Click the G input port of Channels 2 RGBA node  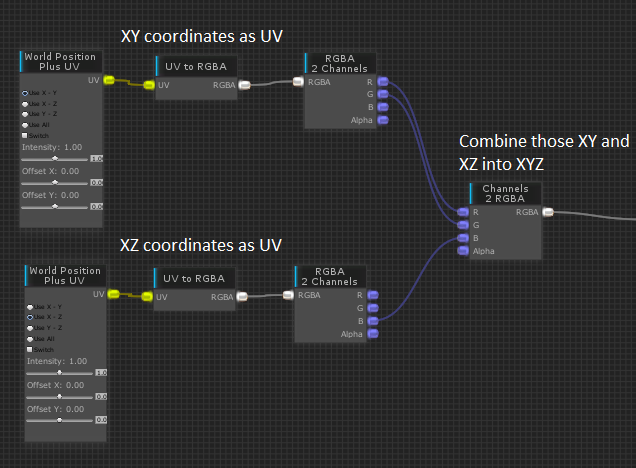pyautogui.click(x=463, y=225)
